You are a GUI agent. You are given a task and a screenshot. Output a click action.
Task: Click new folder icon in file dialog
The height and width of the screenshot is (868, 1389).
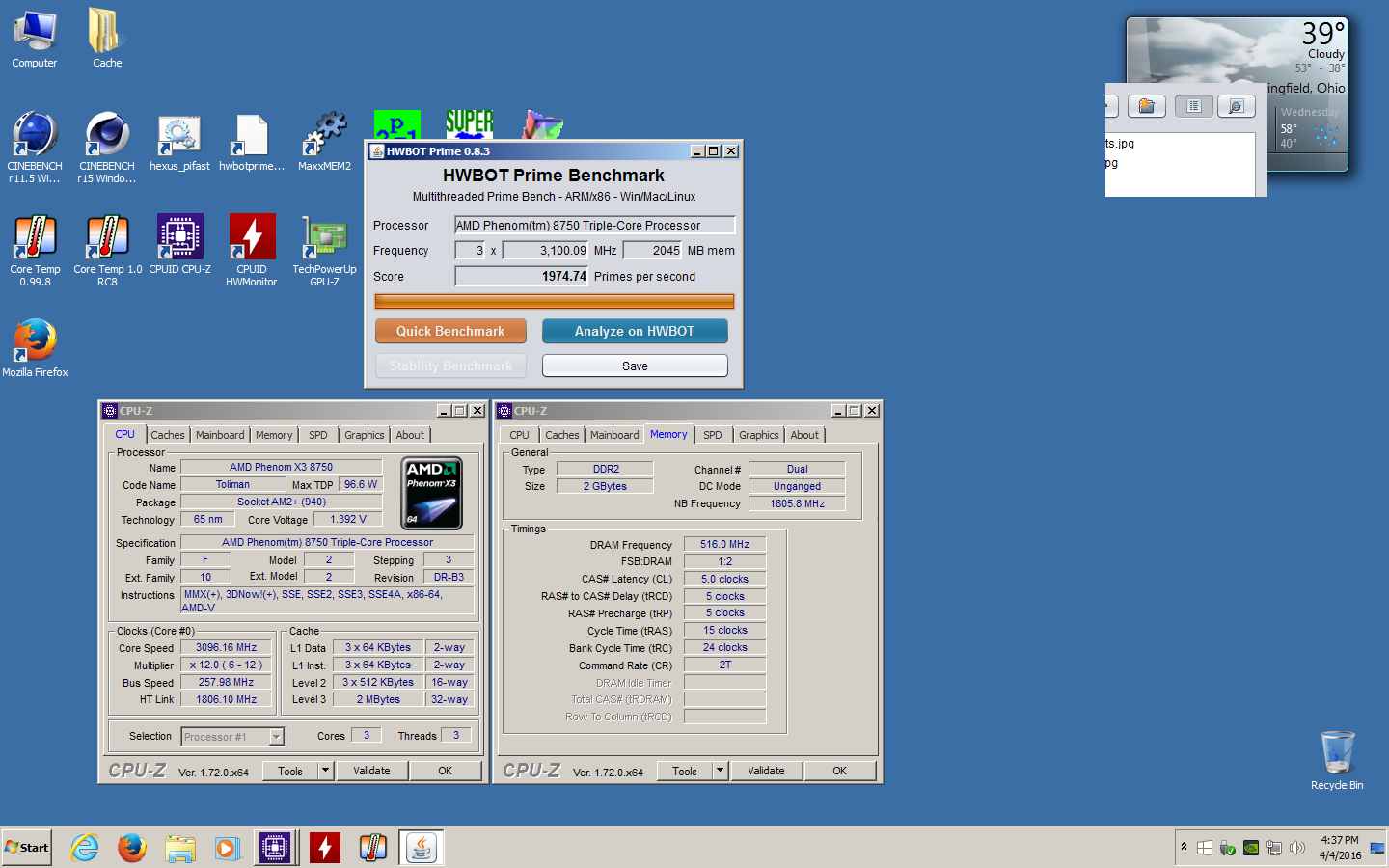click(x=1147, y=106)
